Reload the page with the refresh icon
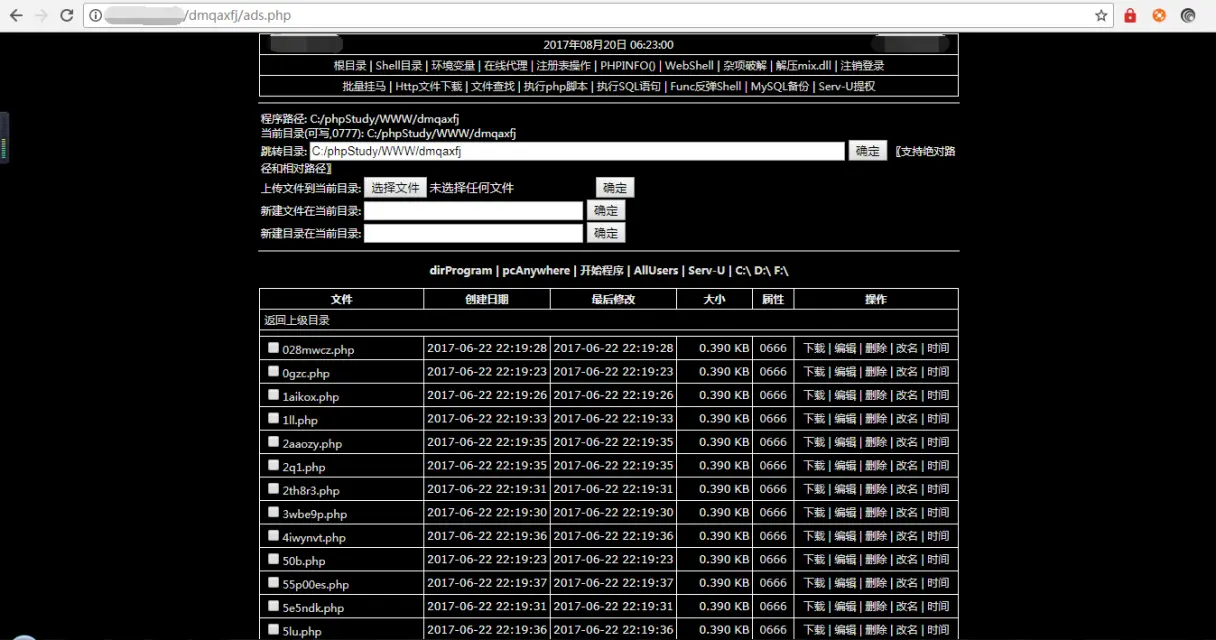Viewport: 1216px width, 640px height. click(66, 16)
